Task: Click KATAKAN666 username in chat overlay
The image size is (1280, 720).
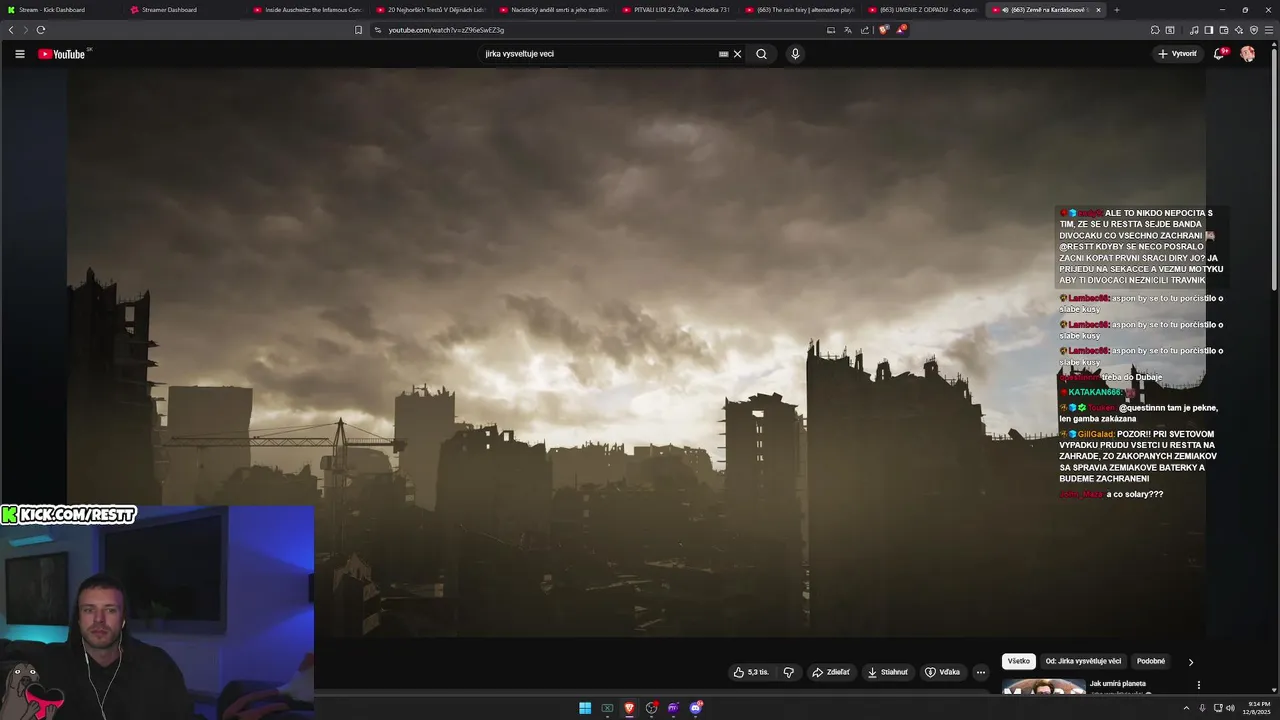Action: [1094, 392]
